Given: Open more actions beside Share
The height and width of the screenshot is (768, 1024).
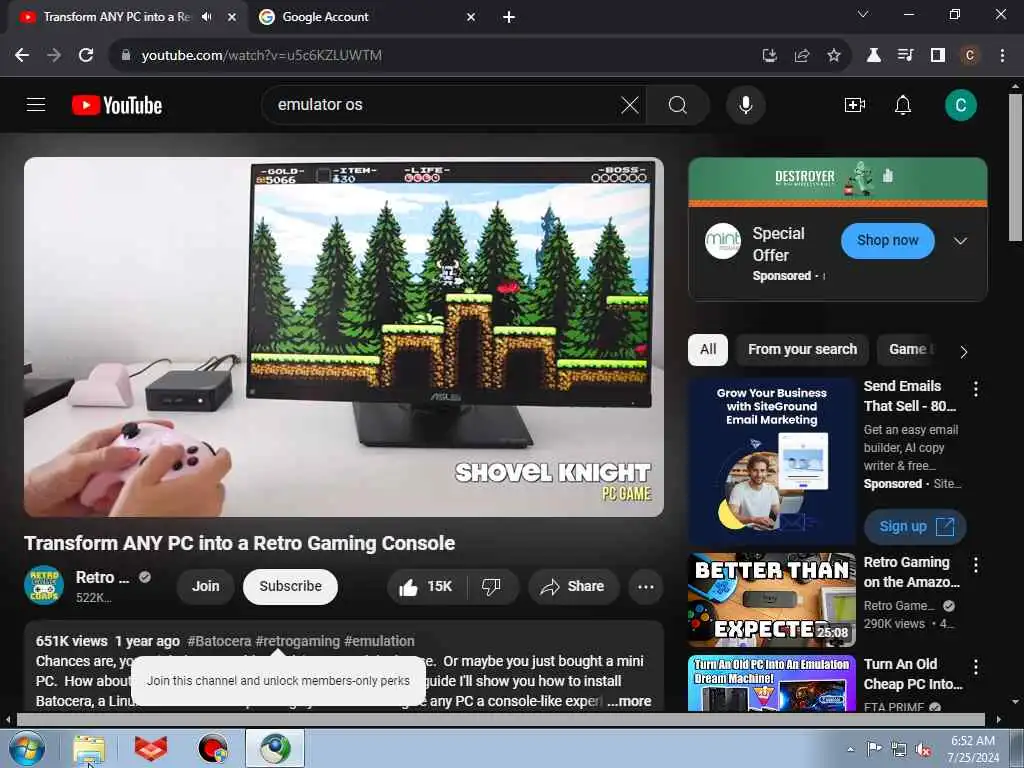Looking at the screenshot, I should click(646, 586).
